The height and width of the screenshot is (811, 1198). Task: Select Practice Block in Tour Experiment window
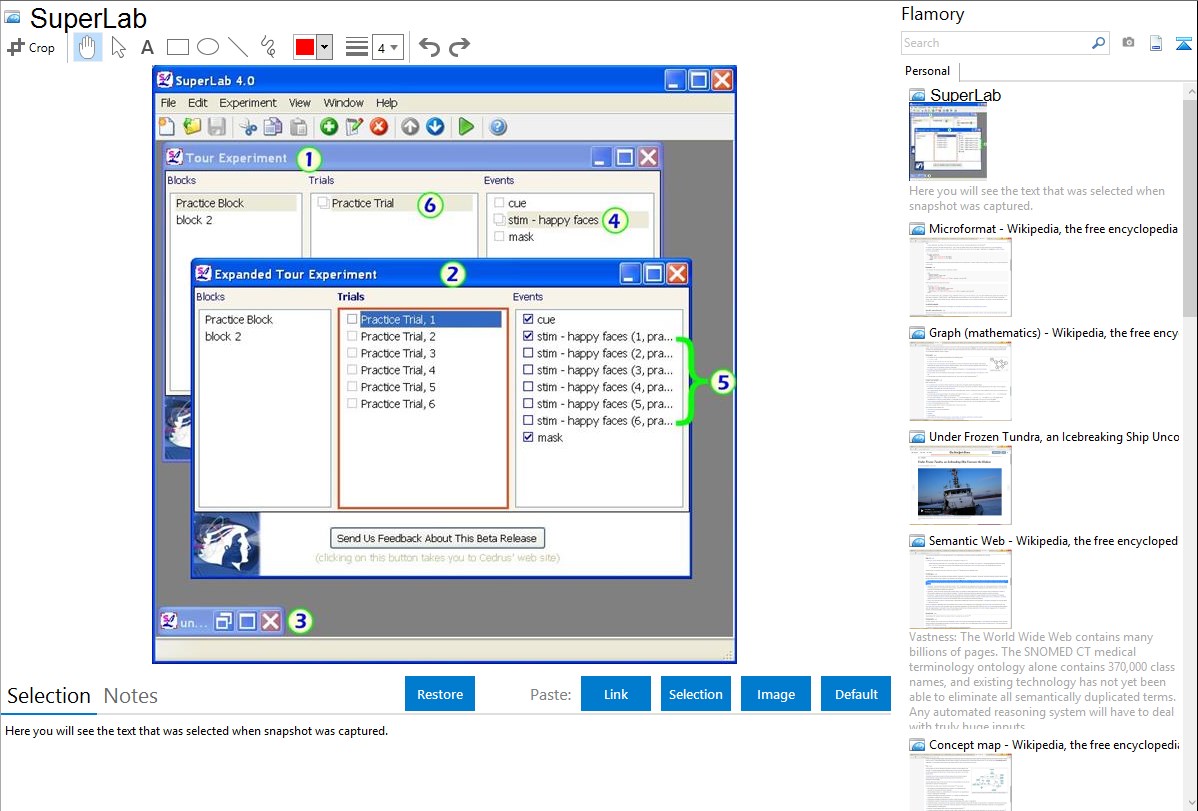(x=210, y=203)
